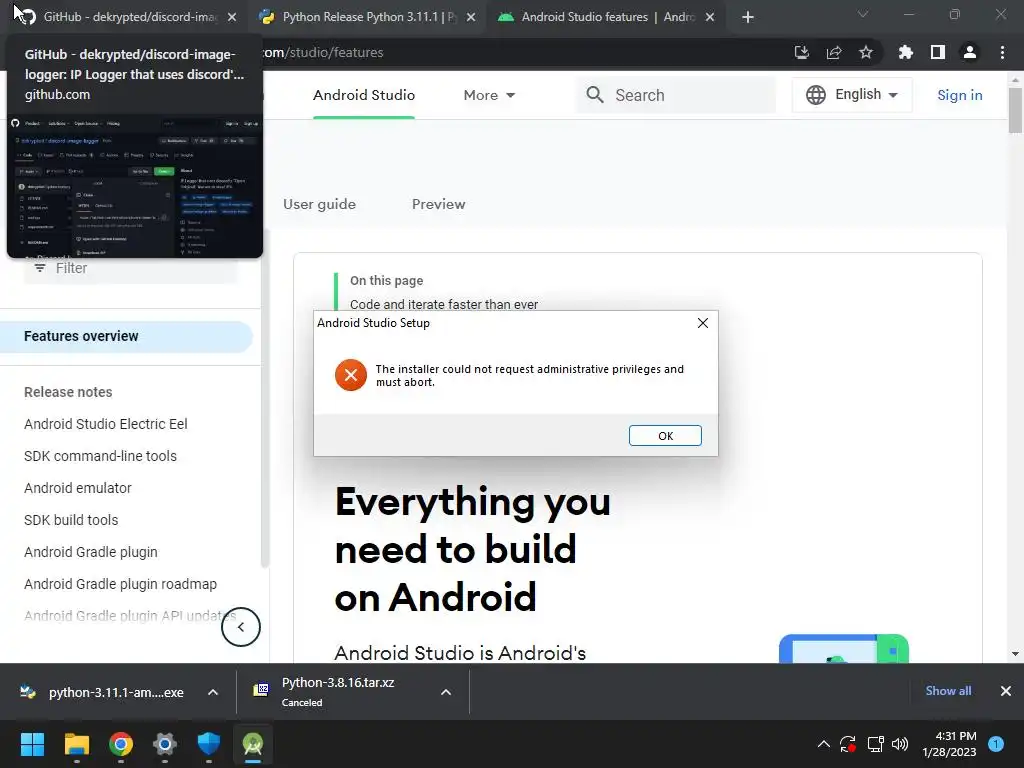This screenshot has width=1024, height=768.
Task: Open File Explorer from taskbar
Action: [x=76, y=744]
